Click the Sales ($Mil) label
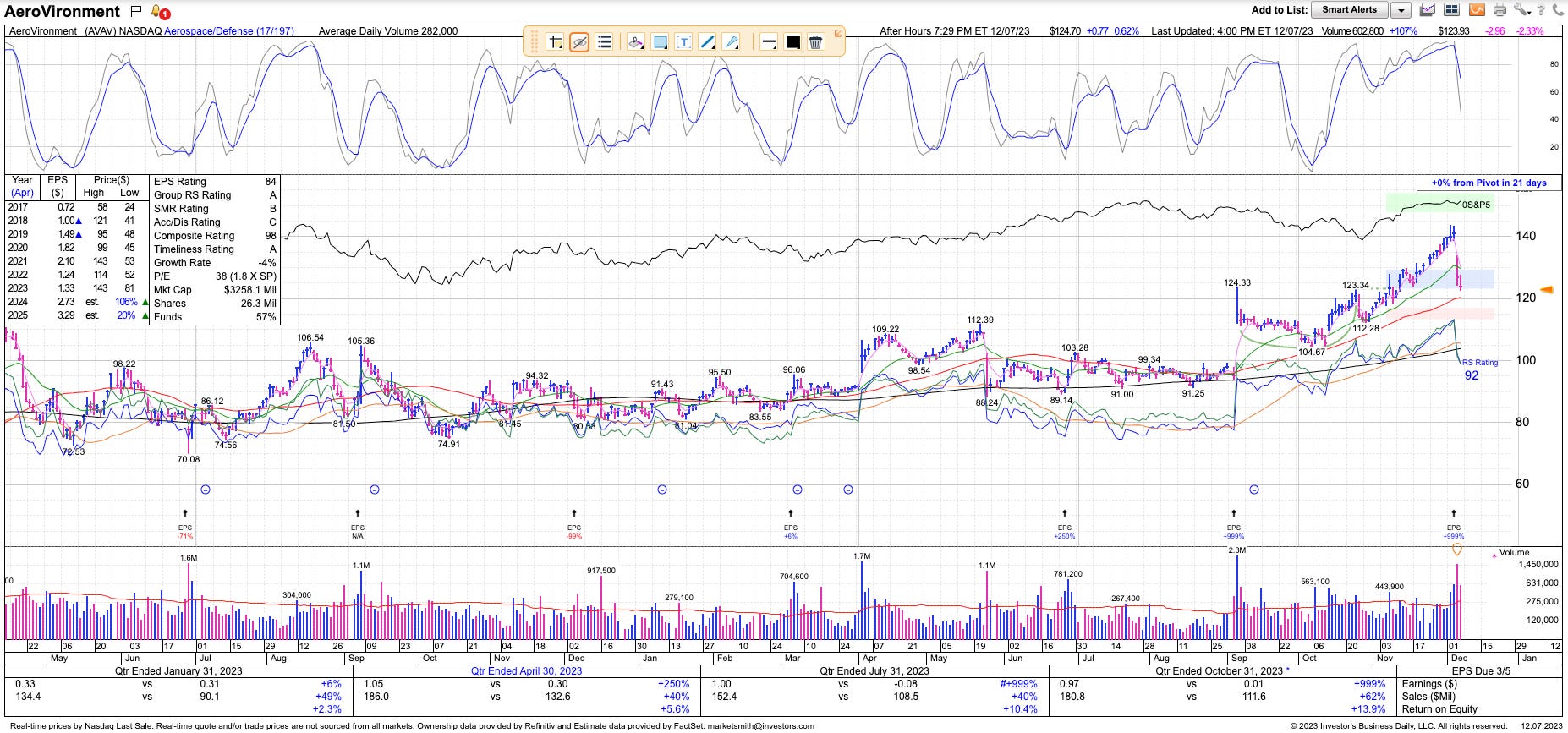Viewport: 1568px width, 733px height. click(1428, 697)
